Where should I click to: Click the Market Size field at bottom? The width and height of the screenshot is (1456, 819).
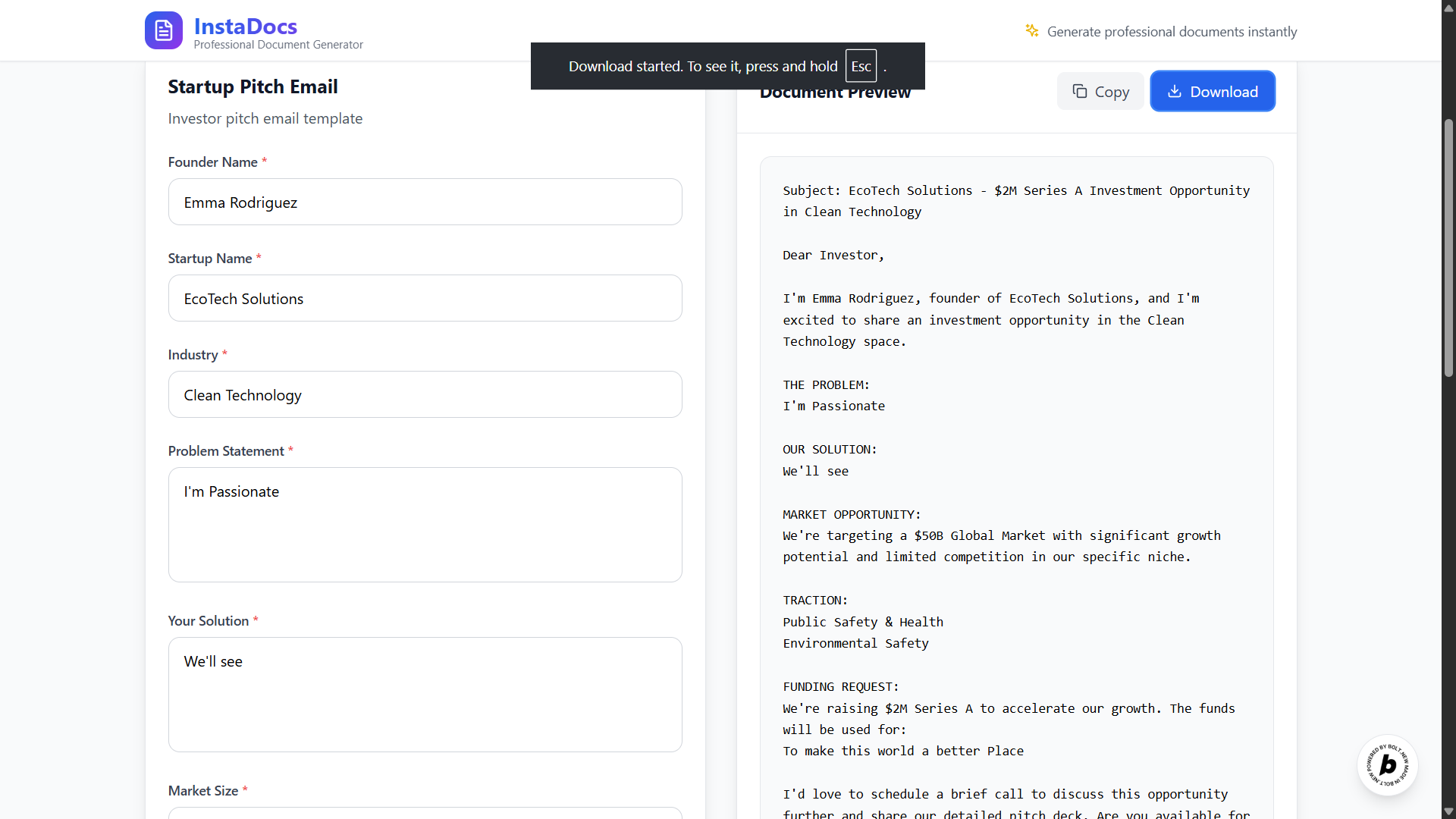pos(425,812)
